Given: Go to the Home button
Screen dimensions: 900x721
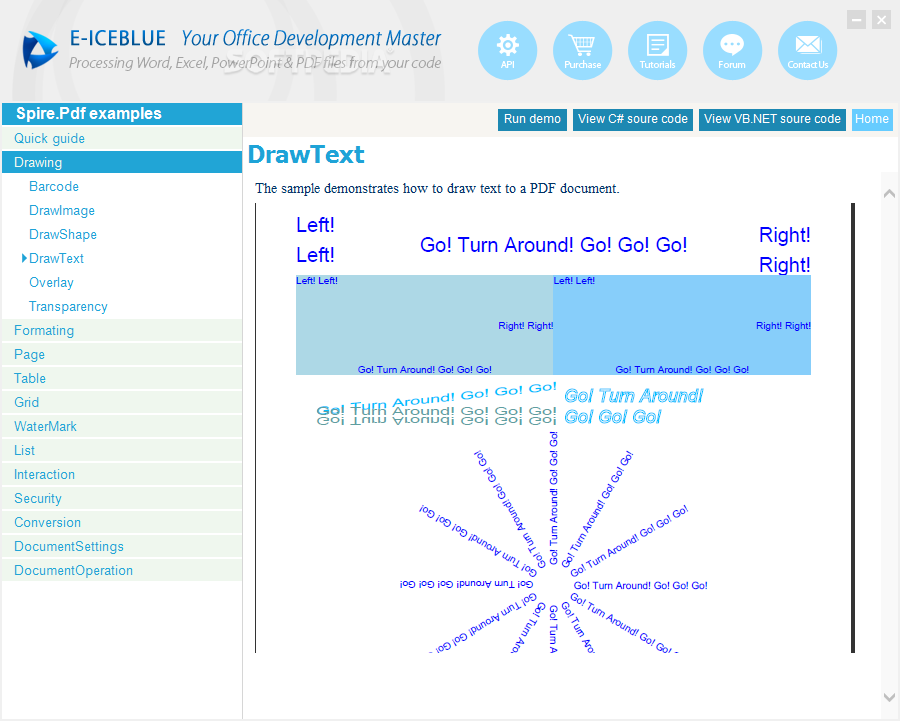Looking at the screenshot, I should (872, 119).
